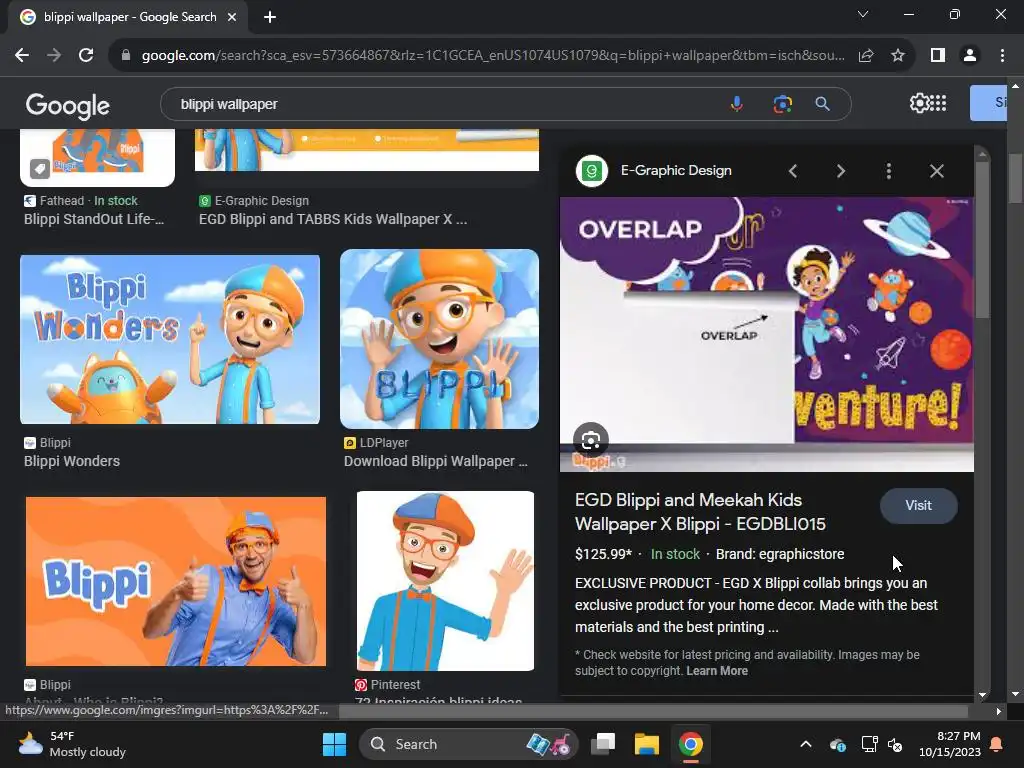Click the Lens icon on preview image
Screen dimensions: 1024x768
click(591, 440)
